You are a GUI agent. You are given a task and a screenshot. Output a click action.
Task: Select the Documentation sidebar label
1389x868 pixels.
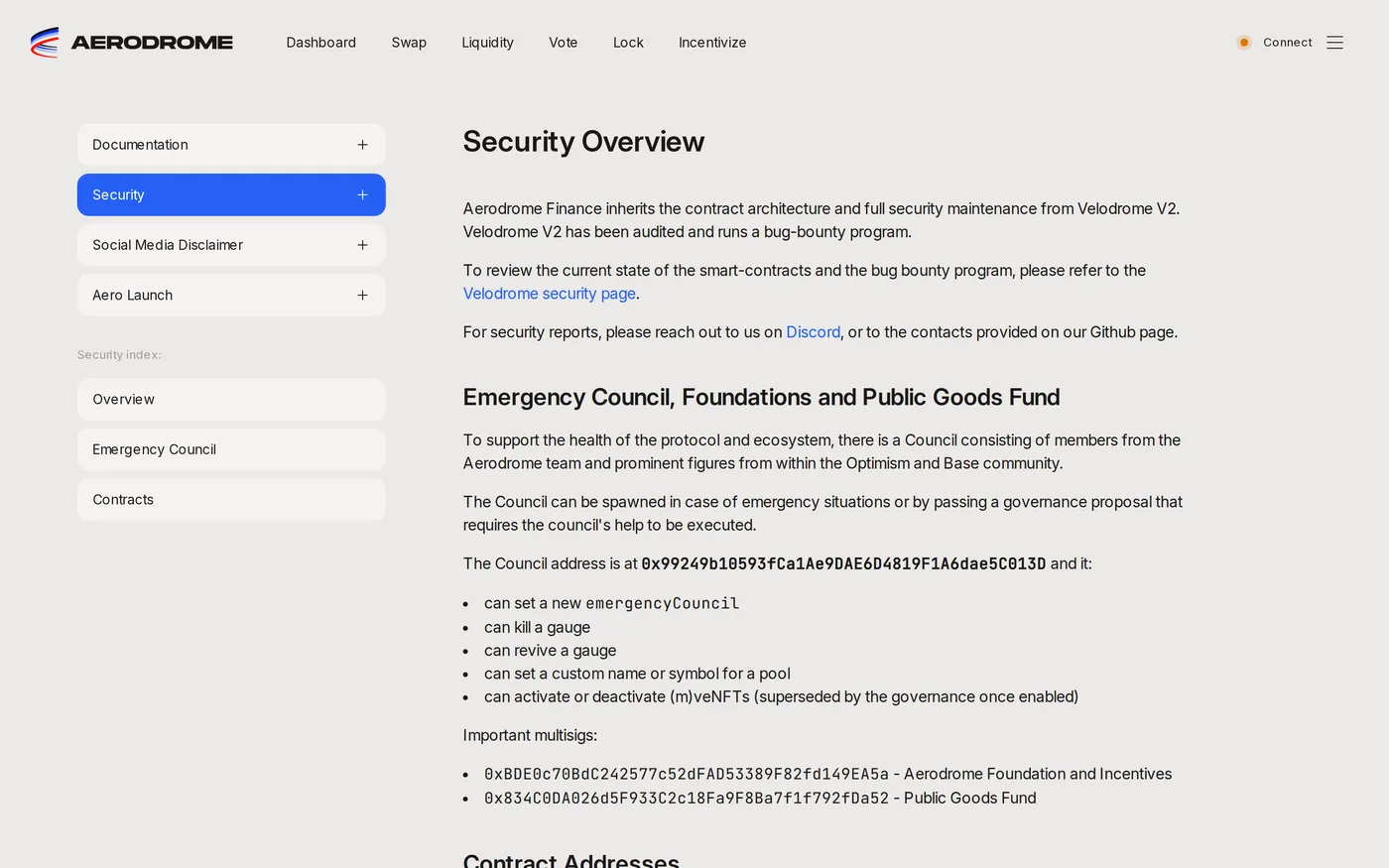click(140, 145)
